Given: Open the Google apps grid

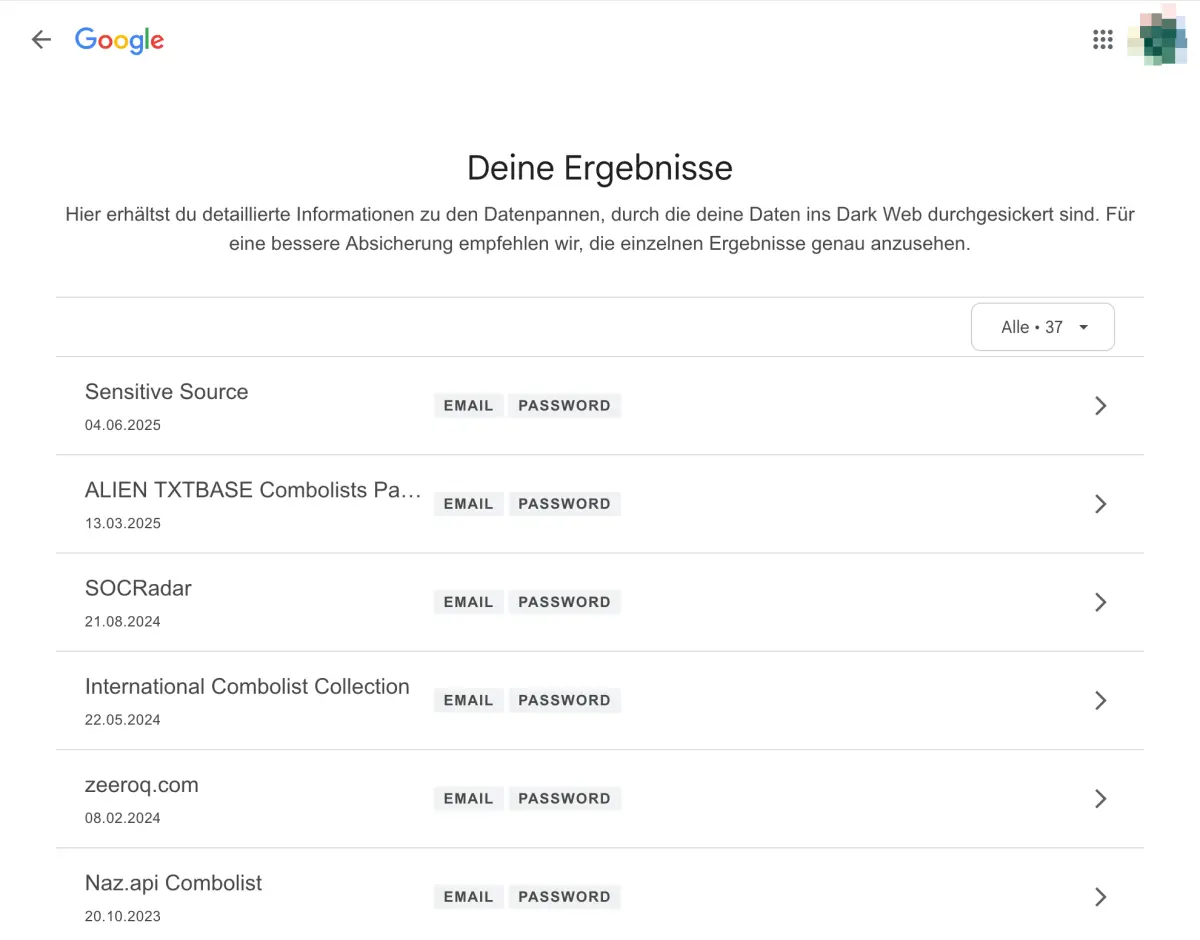Looking at the screenshot, I should 1102,40.
